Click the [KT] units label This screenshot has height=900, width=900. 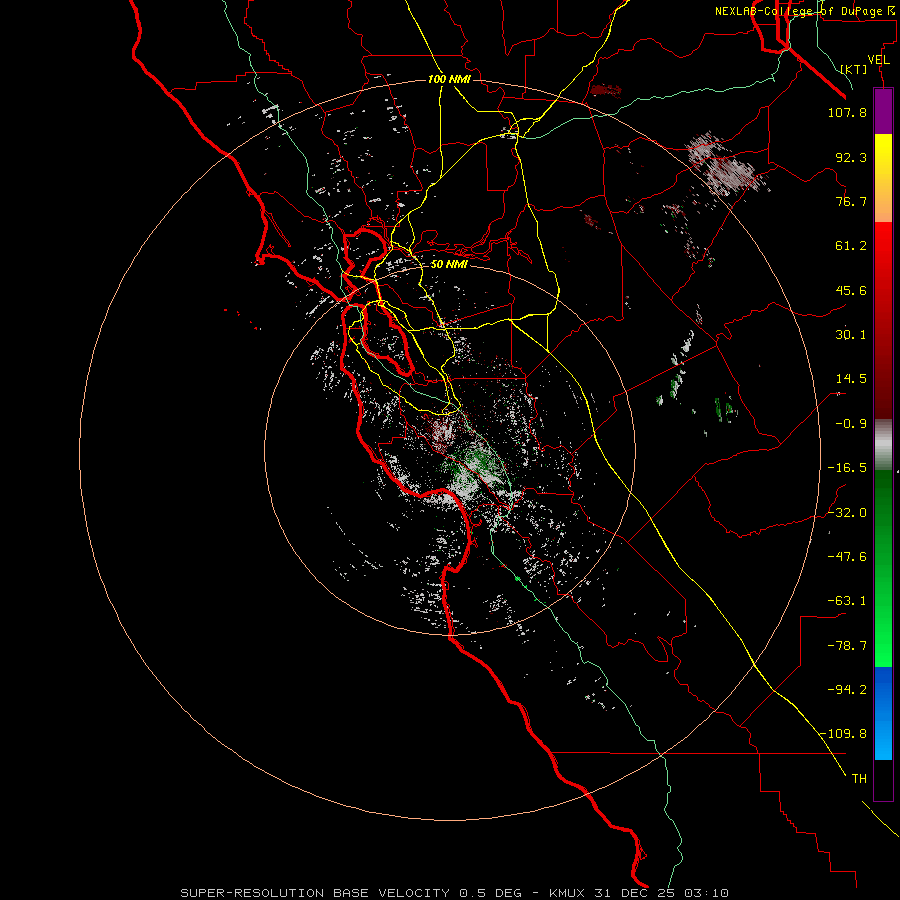(x=854, y=69)
